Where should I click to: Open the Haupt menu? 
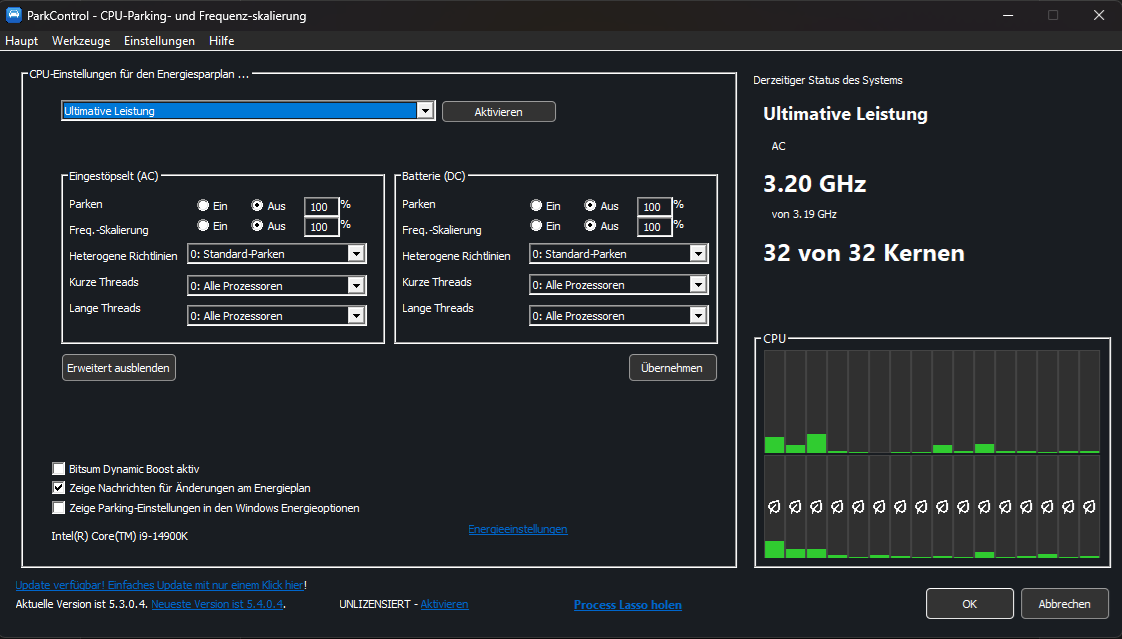(21, 41)
